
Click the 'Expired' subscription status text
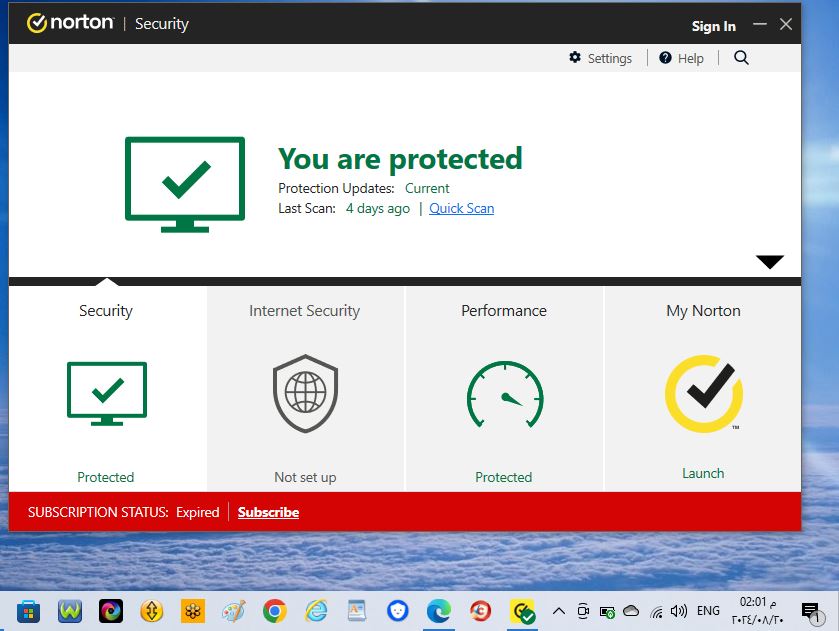tap(197, 512)
